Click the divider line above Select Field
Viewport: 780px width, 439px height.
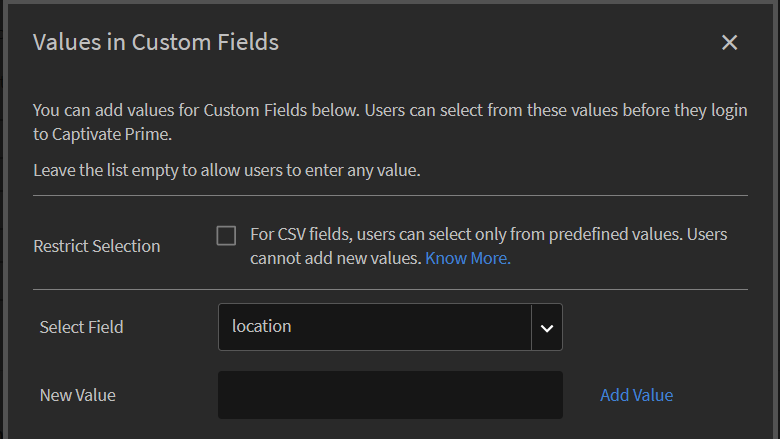click(390, 289)
